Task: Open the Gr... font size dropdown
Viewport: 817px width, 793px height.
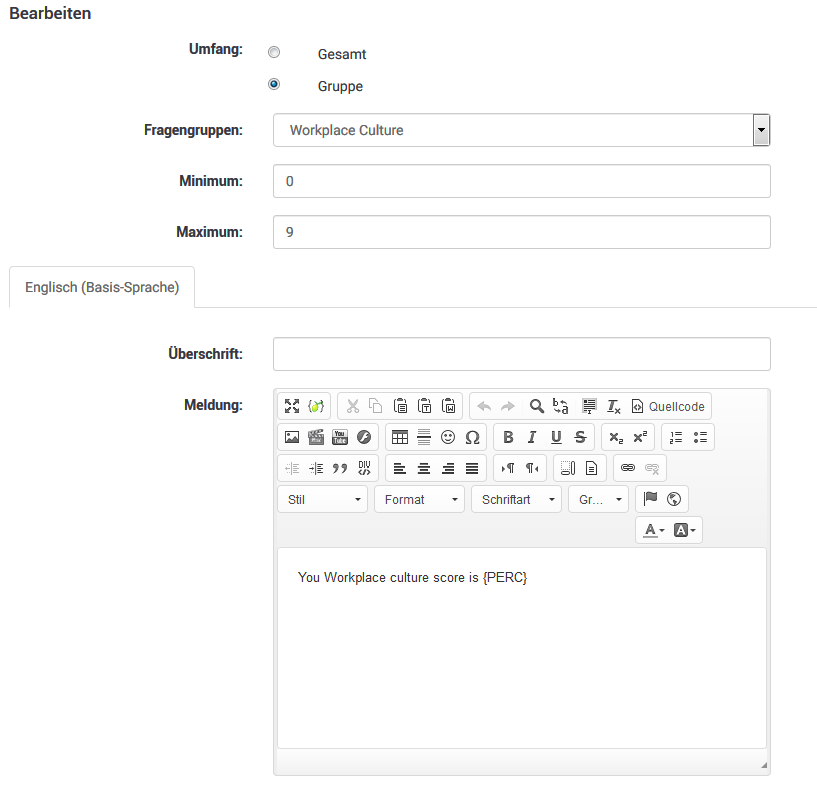Action: [599, 499]
